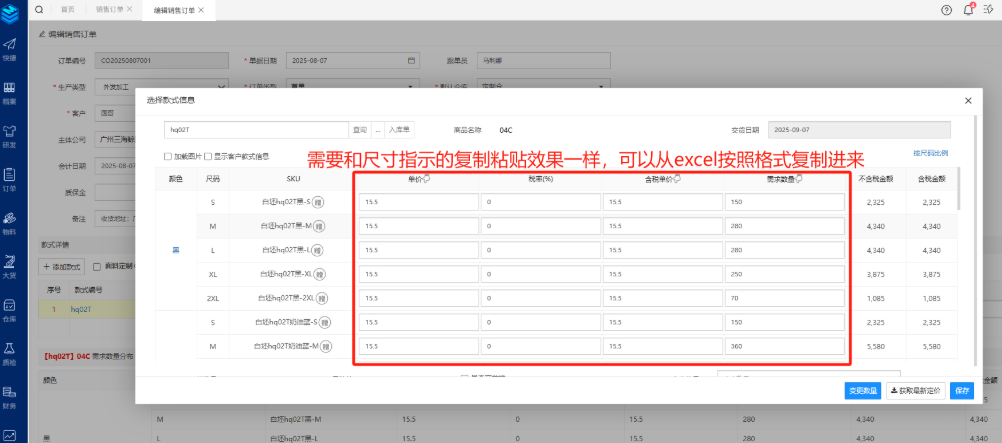Click the 保存 button in dialog
The height and width of the screenshot is (443, 1002).
[962, 391]
